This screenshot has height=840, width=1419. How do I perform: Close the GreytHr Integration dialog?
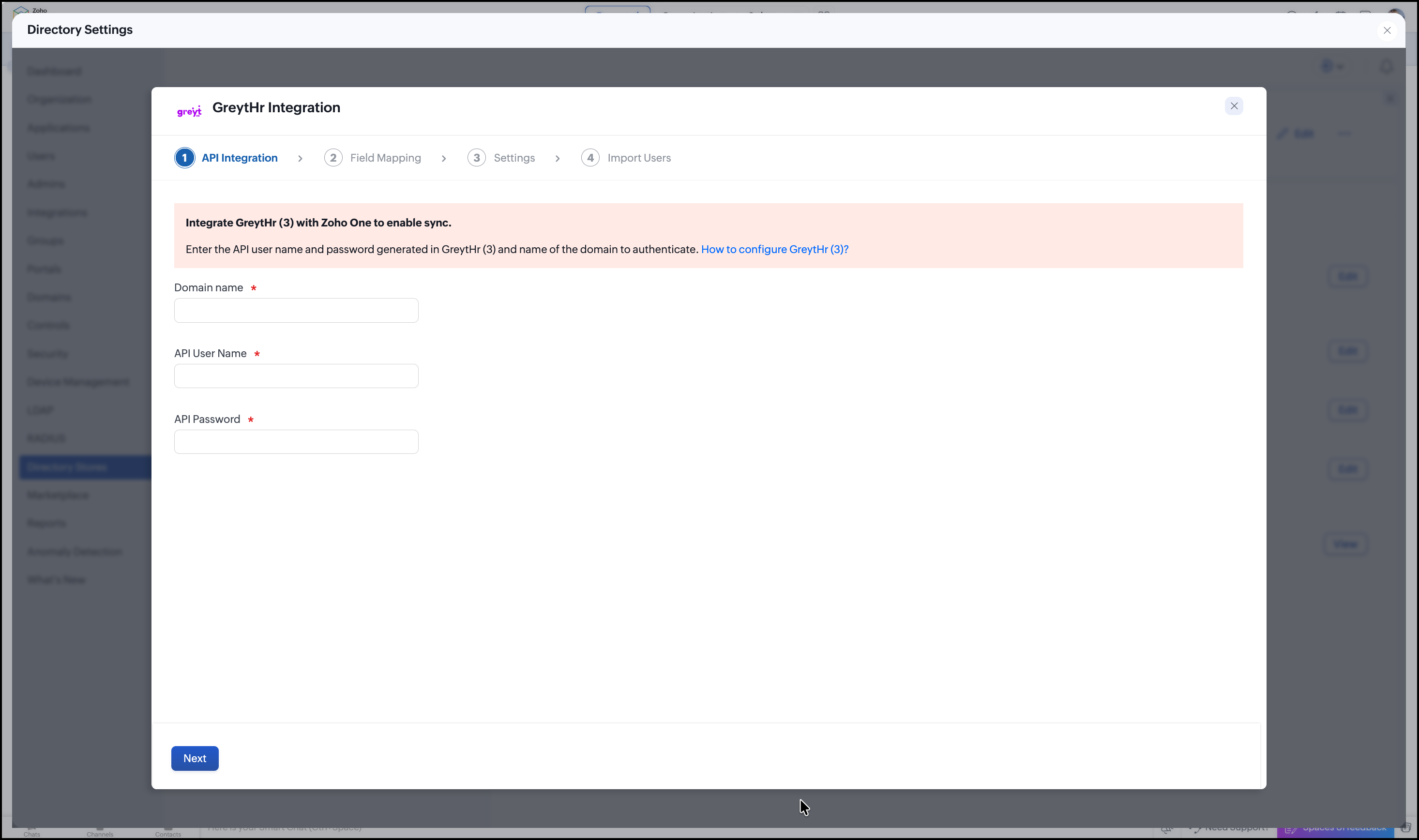click(x=1234, y=106)
